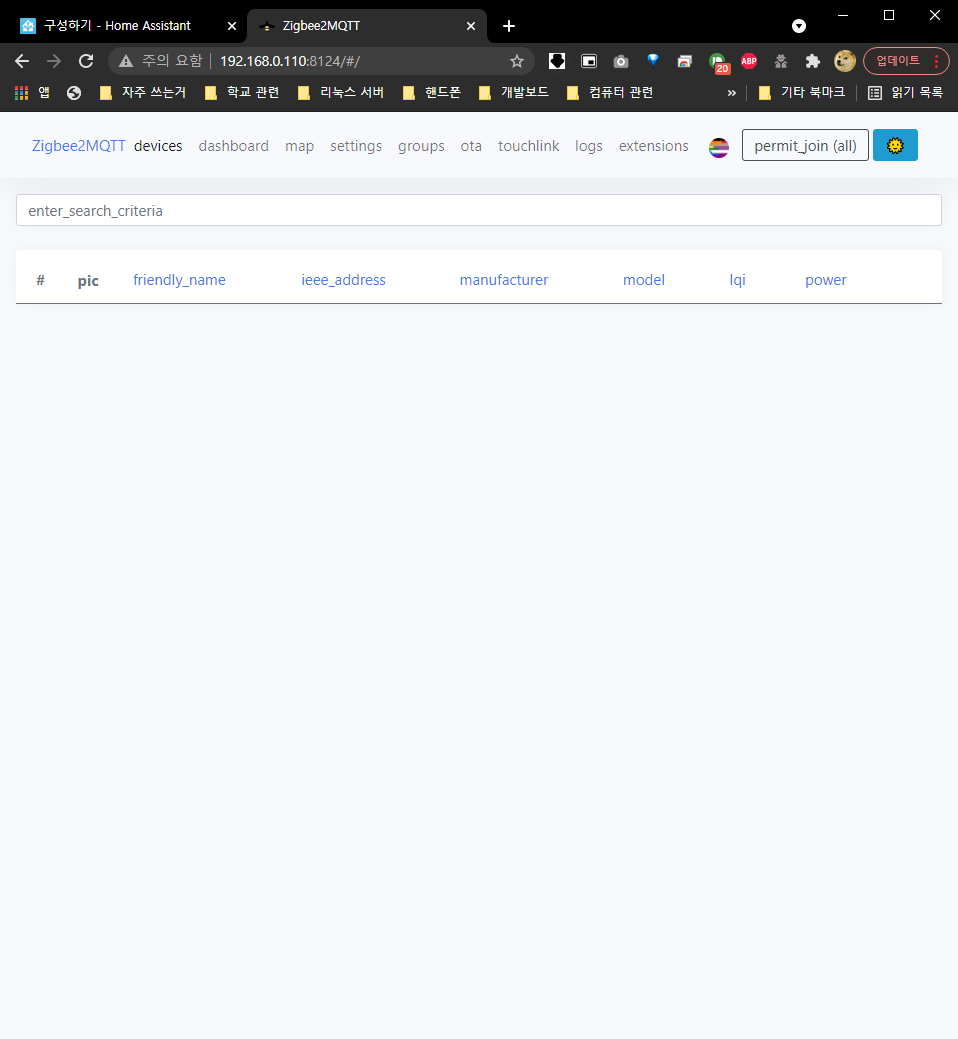Expand hidden bookmarks with the chevron

point(731,93)
